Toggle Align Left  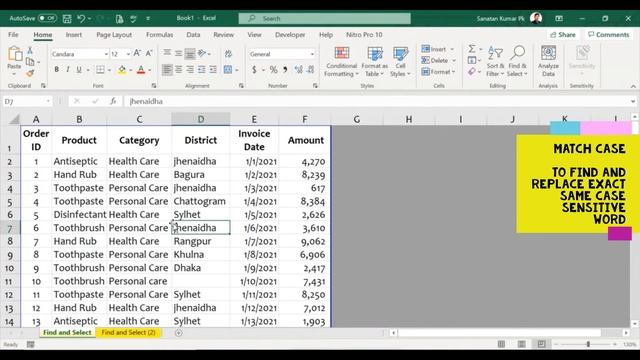167,70
